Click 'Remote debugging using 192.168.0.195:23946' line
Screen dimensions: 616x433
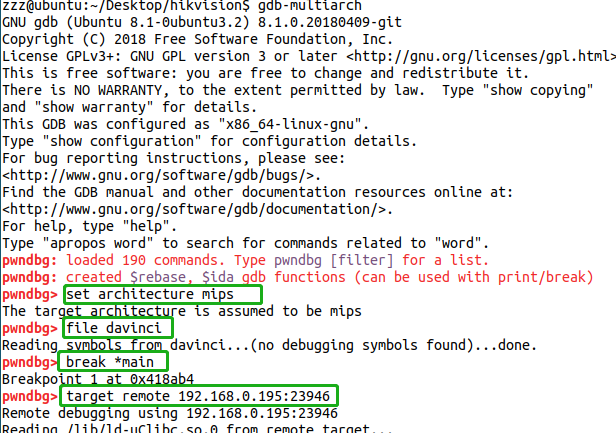170,413
